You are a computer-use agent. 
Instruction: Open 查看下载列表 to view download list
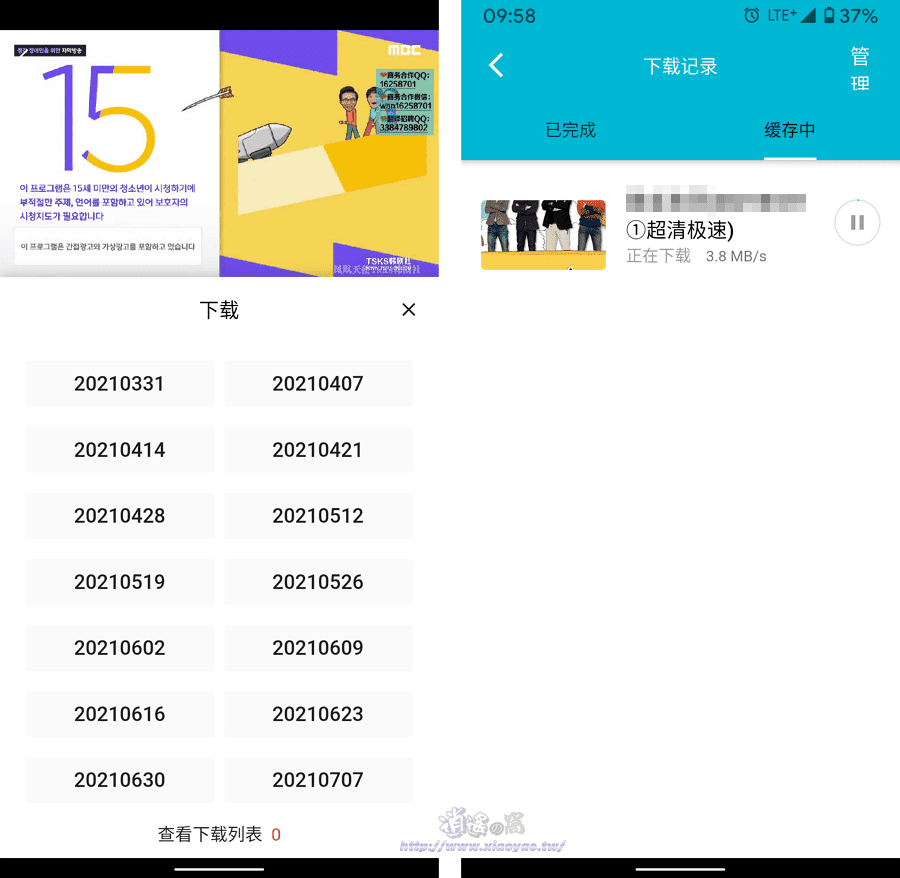click(212, 832)
